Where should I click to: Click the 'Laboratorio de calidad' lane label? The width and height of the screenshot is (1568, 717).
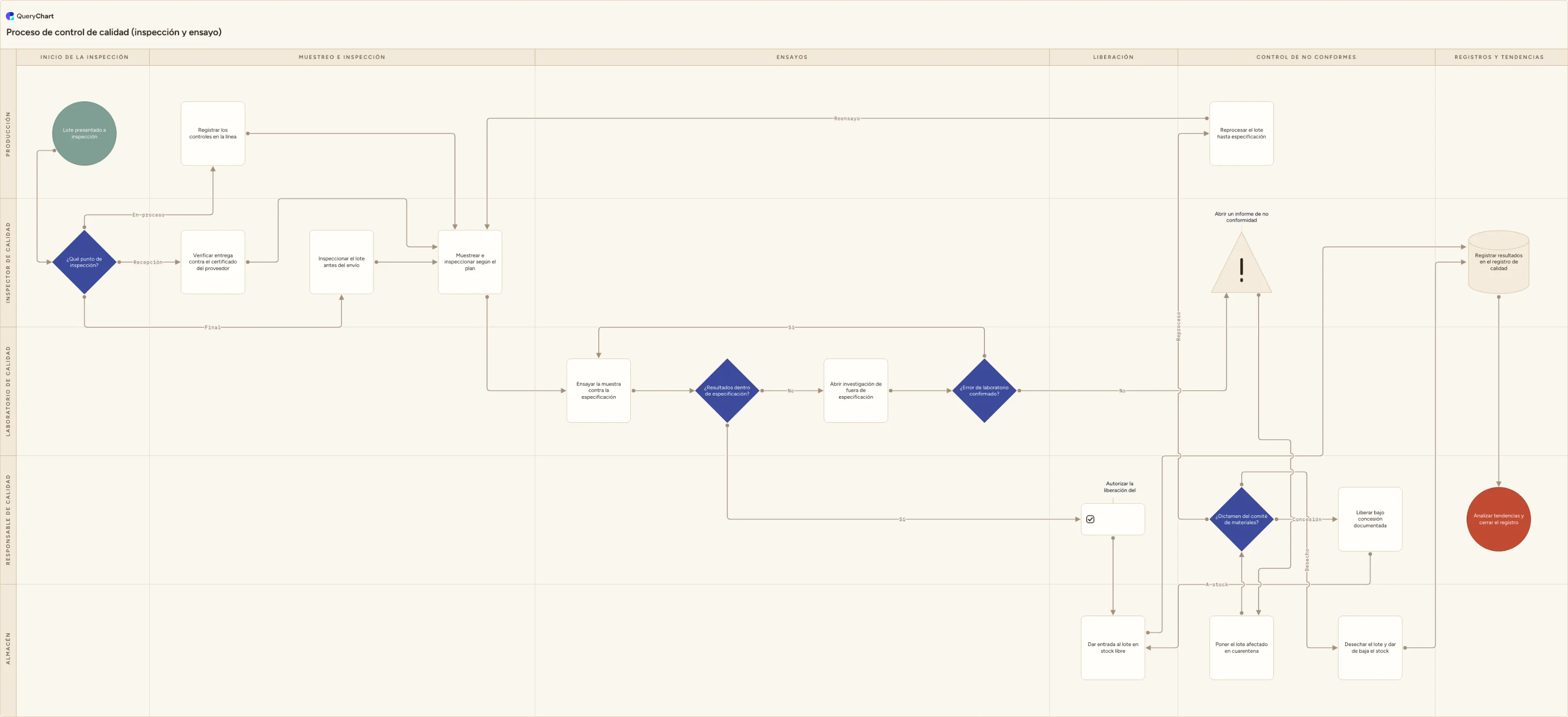click(8, 391)
